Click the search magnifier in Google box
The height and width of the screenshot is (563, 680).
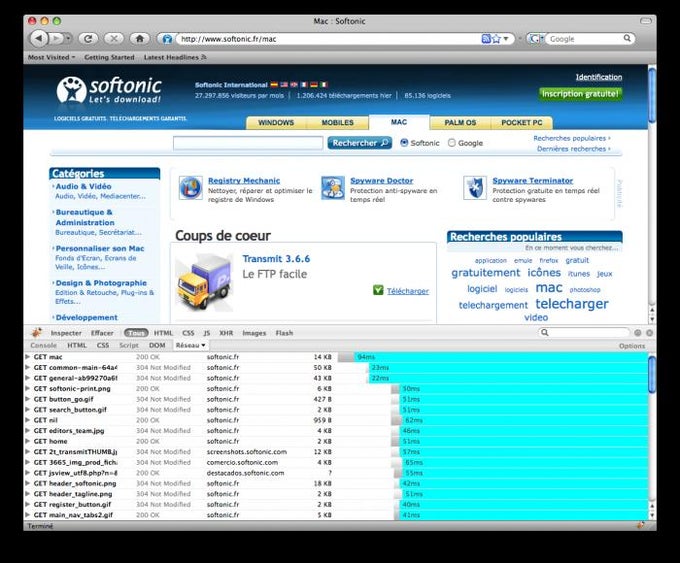627,38
